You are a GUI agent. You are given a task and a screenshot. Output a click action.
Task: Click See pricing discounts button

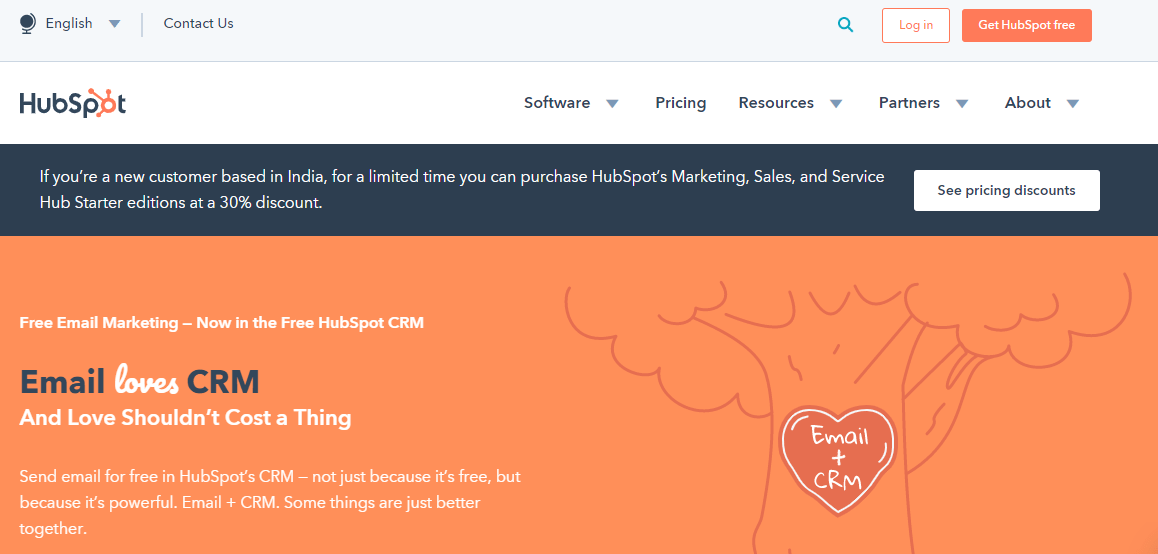click(x=1007, y=191)
